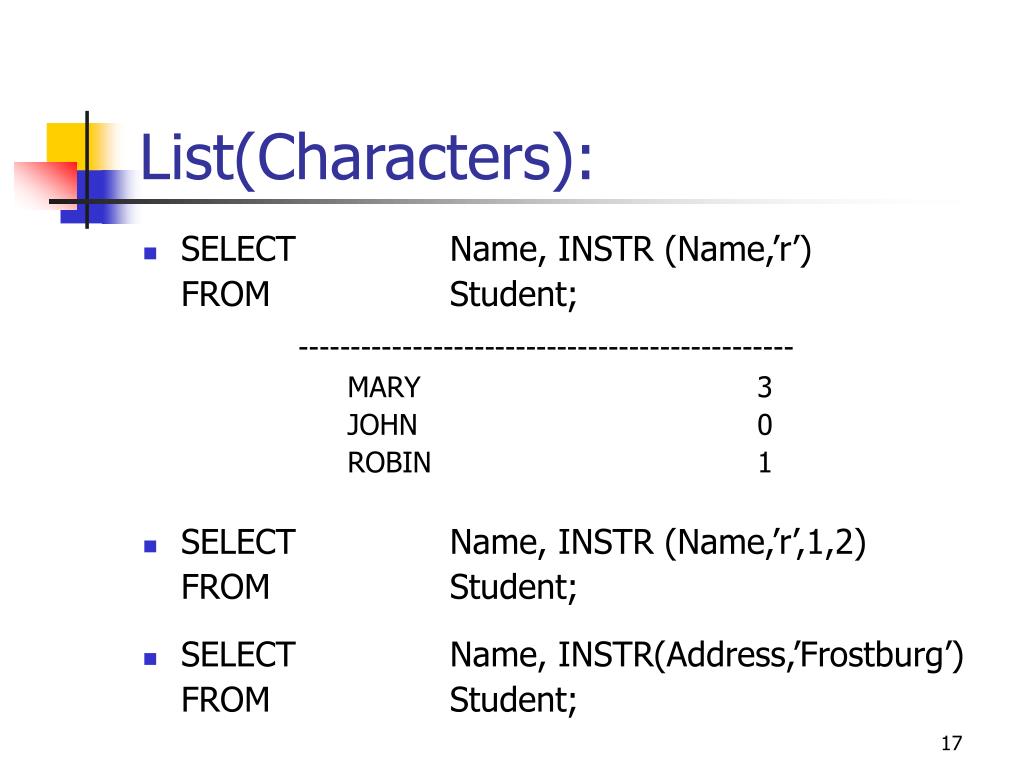
Task: Click the dashed separator line
Action: (546, 348)
